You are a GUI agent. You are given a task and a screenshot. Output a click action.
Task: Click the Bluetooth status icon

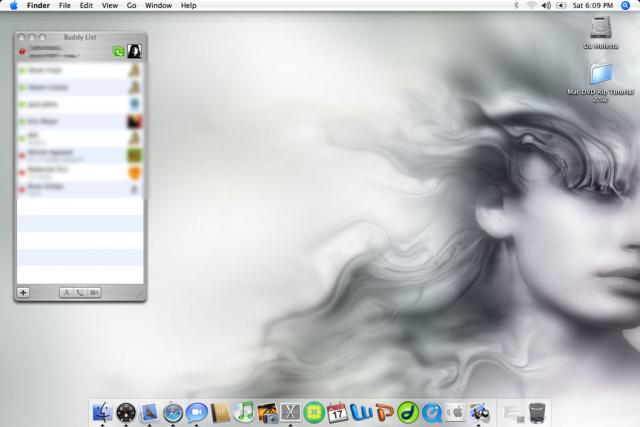(x=516, y=5)
